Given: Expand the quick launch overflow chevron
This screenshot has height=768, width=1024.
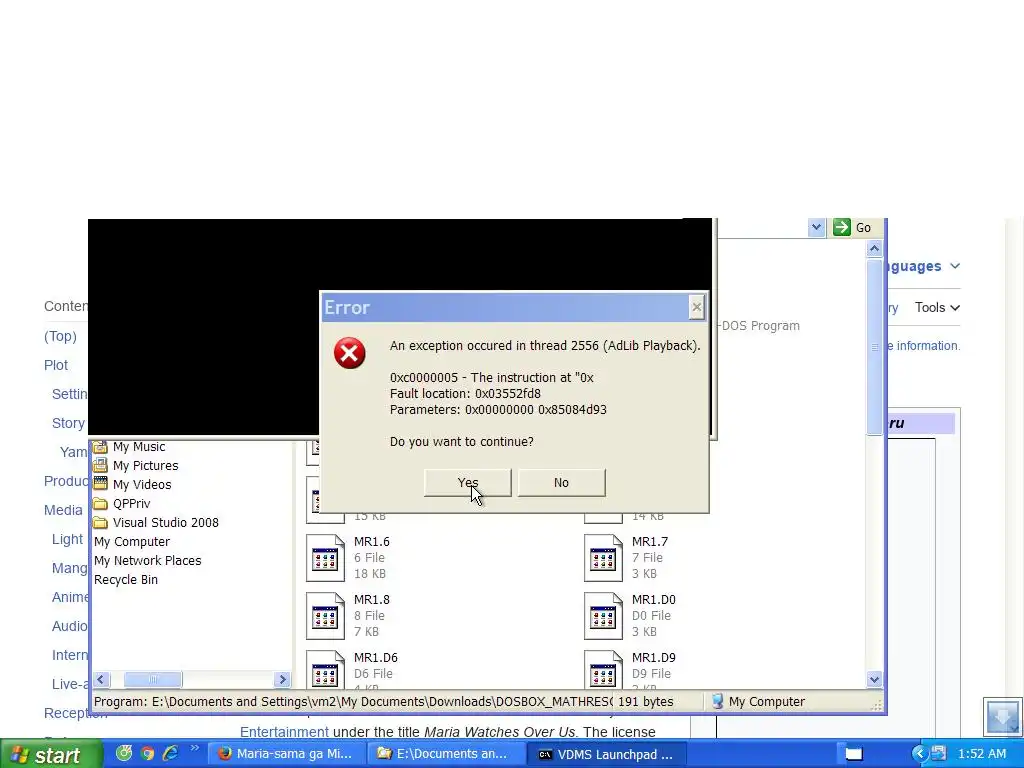Looking at the screenshot, I should (x=194, y=749).
